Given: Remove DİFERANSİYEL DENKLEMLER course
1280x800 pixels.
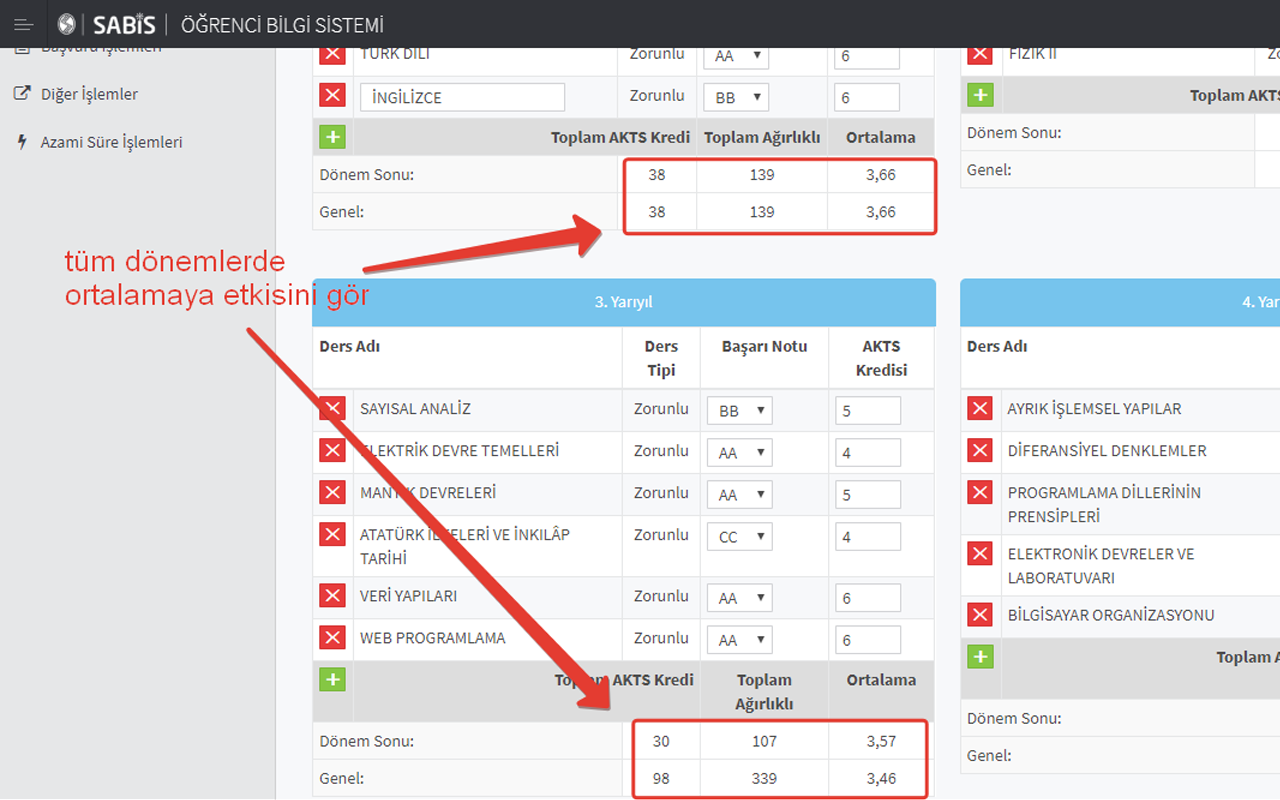Looking at the screenshot, I should pyautogui.click(x=980, y=451).
